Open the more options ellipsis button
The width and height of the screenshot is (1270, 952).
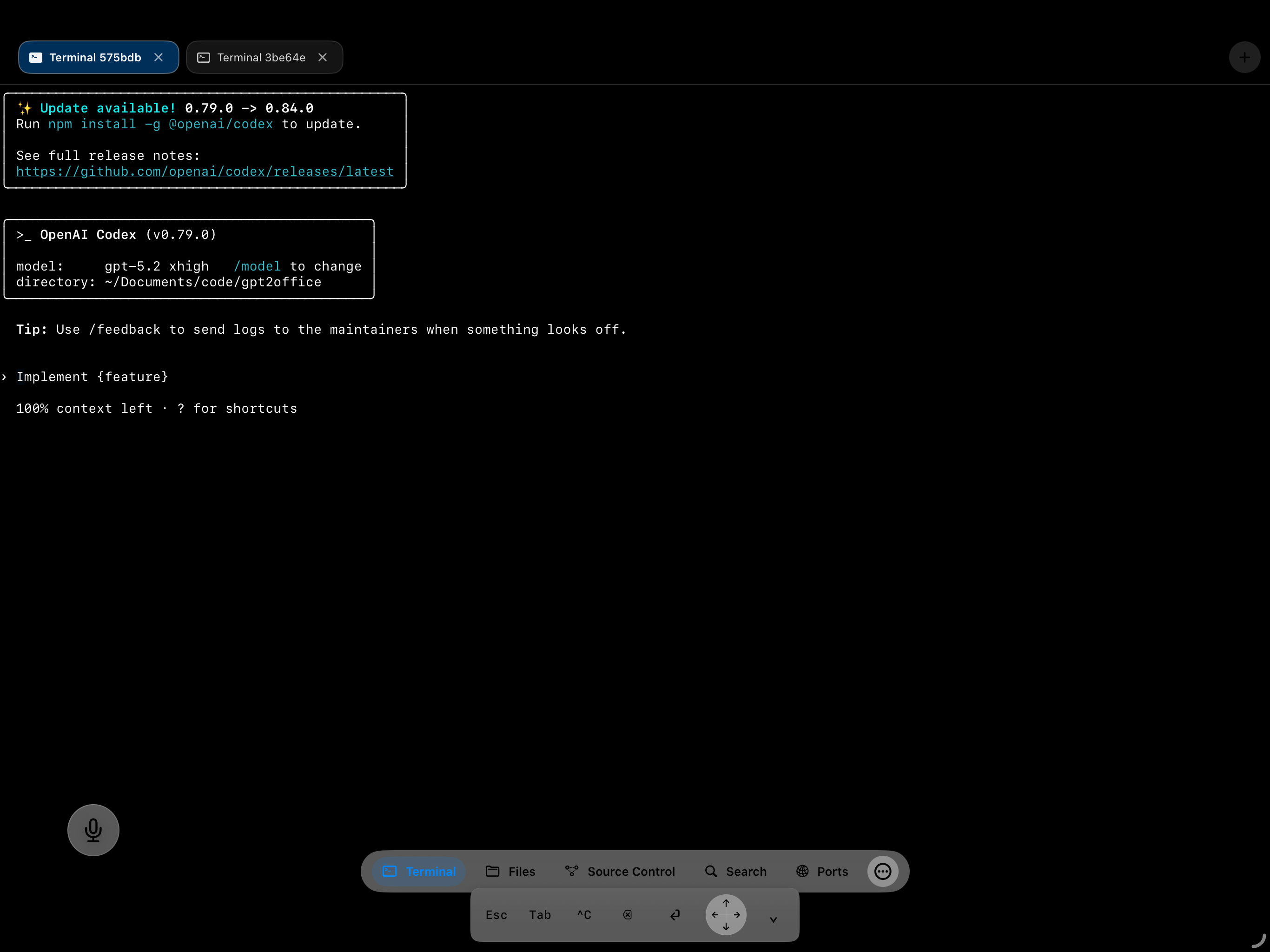tap(882, 872)
